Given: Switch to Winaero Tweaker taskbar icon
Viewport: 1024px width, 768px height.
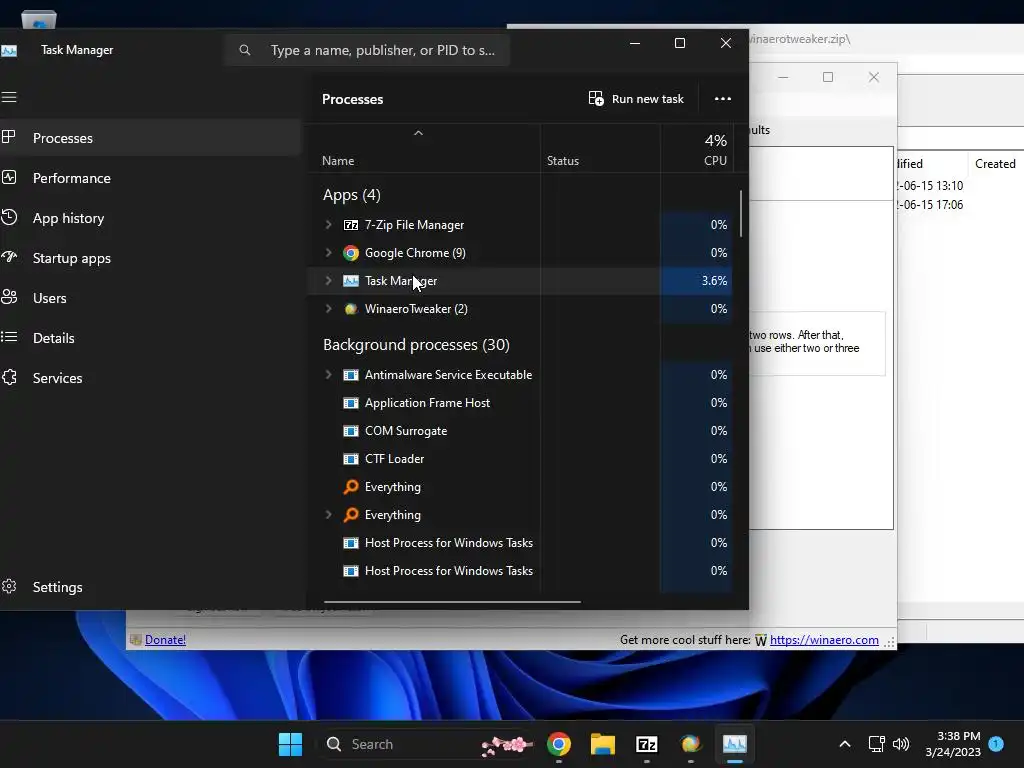Looking at the screenshot, I should click(690, 744).
